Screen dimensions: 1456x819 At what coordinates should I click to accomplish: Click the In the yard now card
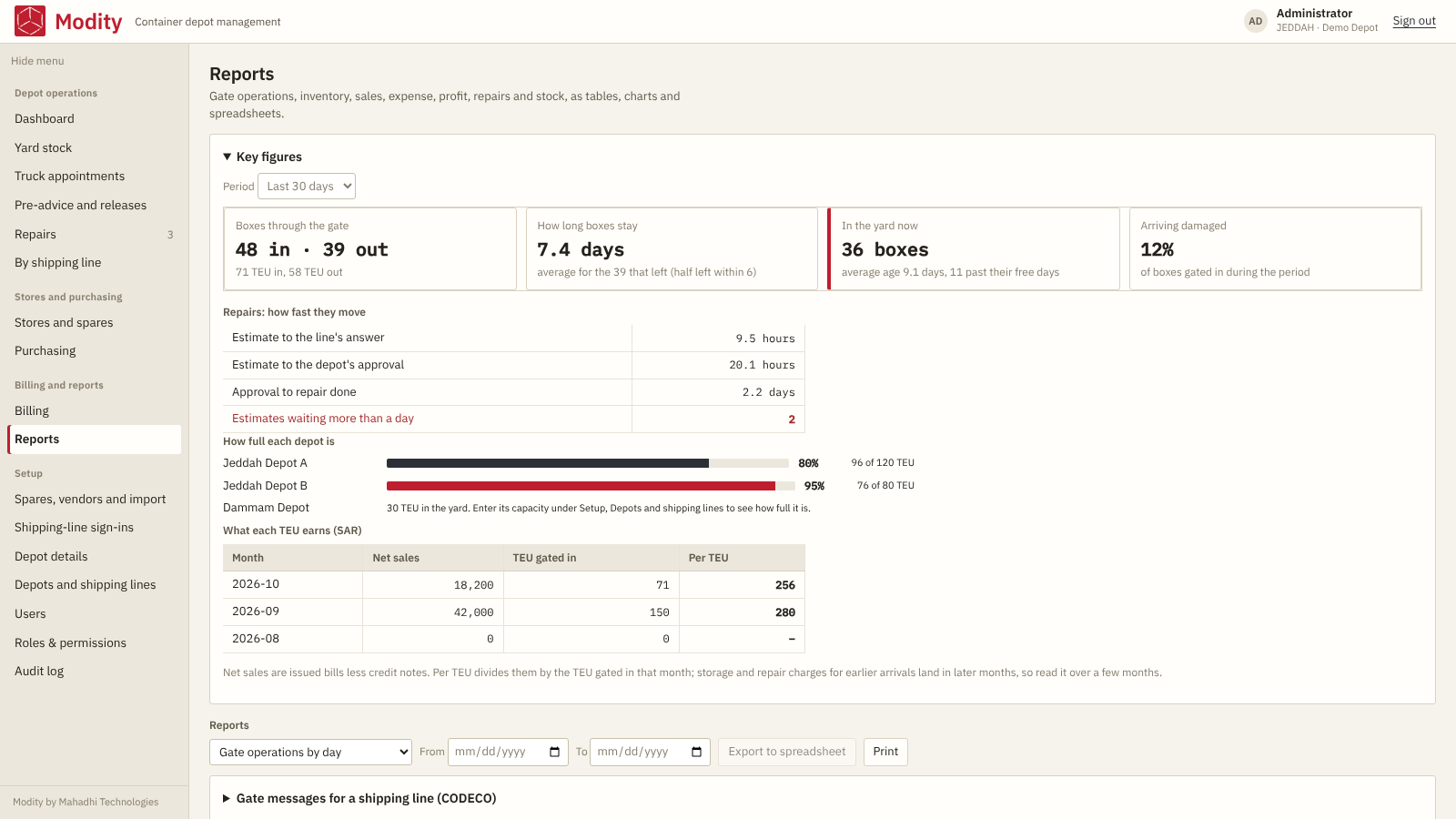click(x=974, y=248)
